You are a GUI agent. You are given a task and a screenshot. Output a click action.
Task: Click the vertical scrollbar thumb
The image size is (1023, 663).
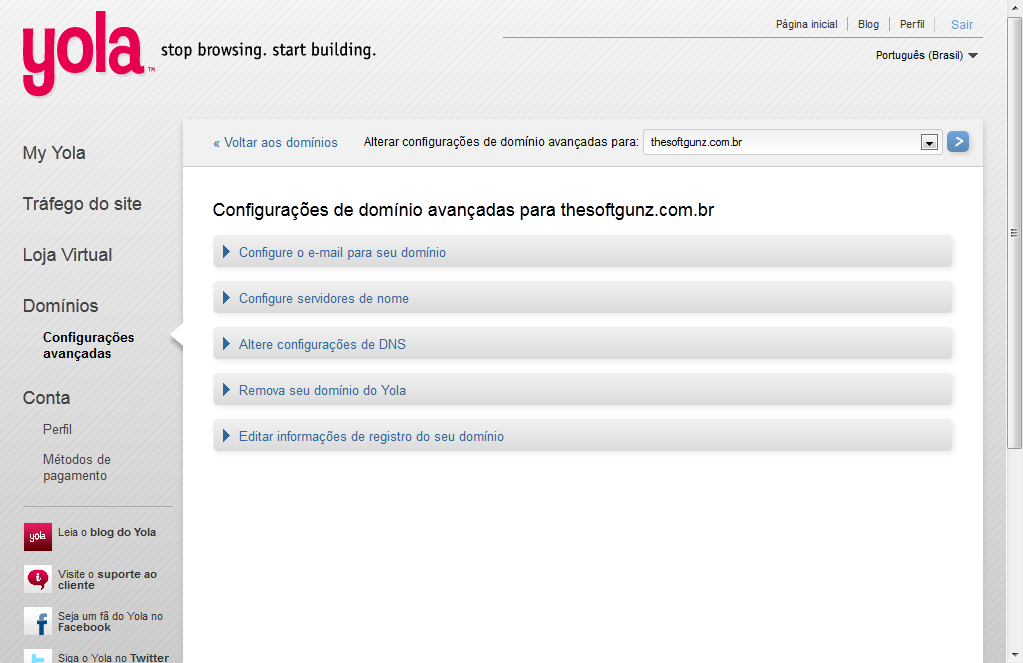(x=1014, y=232)
